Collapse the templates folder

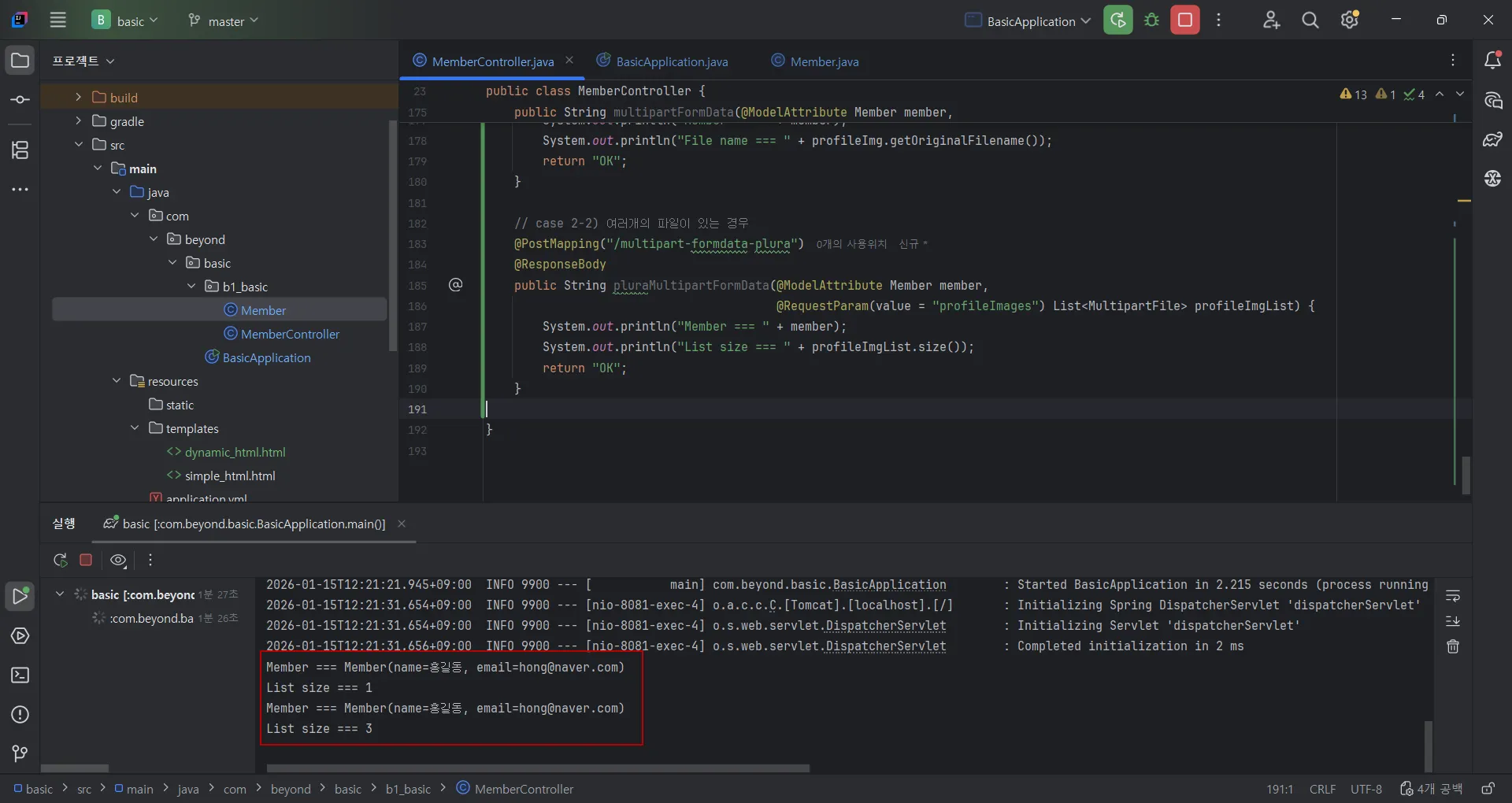[135, 427]
